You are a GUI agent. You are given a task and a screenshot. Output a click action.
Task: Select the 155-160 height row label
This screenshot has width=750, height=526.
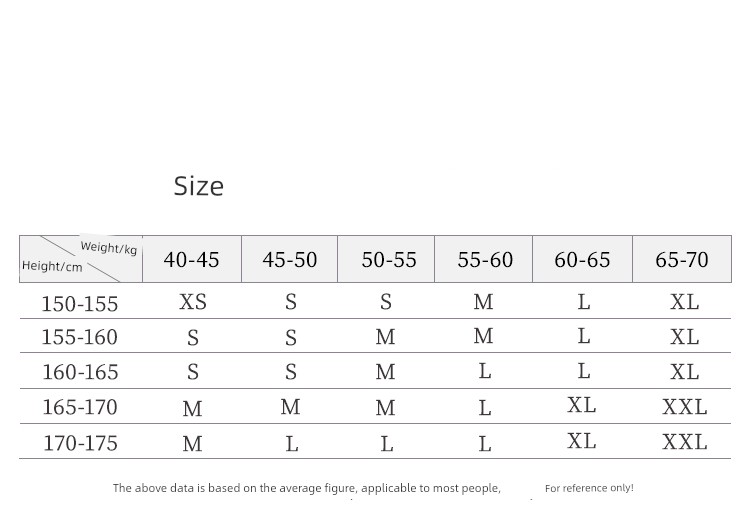pyautogui.click(x=79, y=337)
